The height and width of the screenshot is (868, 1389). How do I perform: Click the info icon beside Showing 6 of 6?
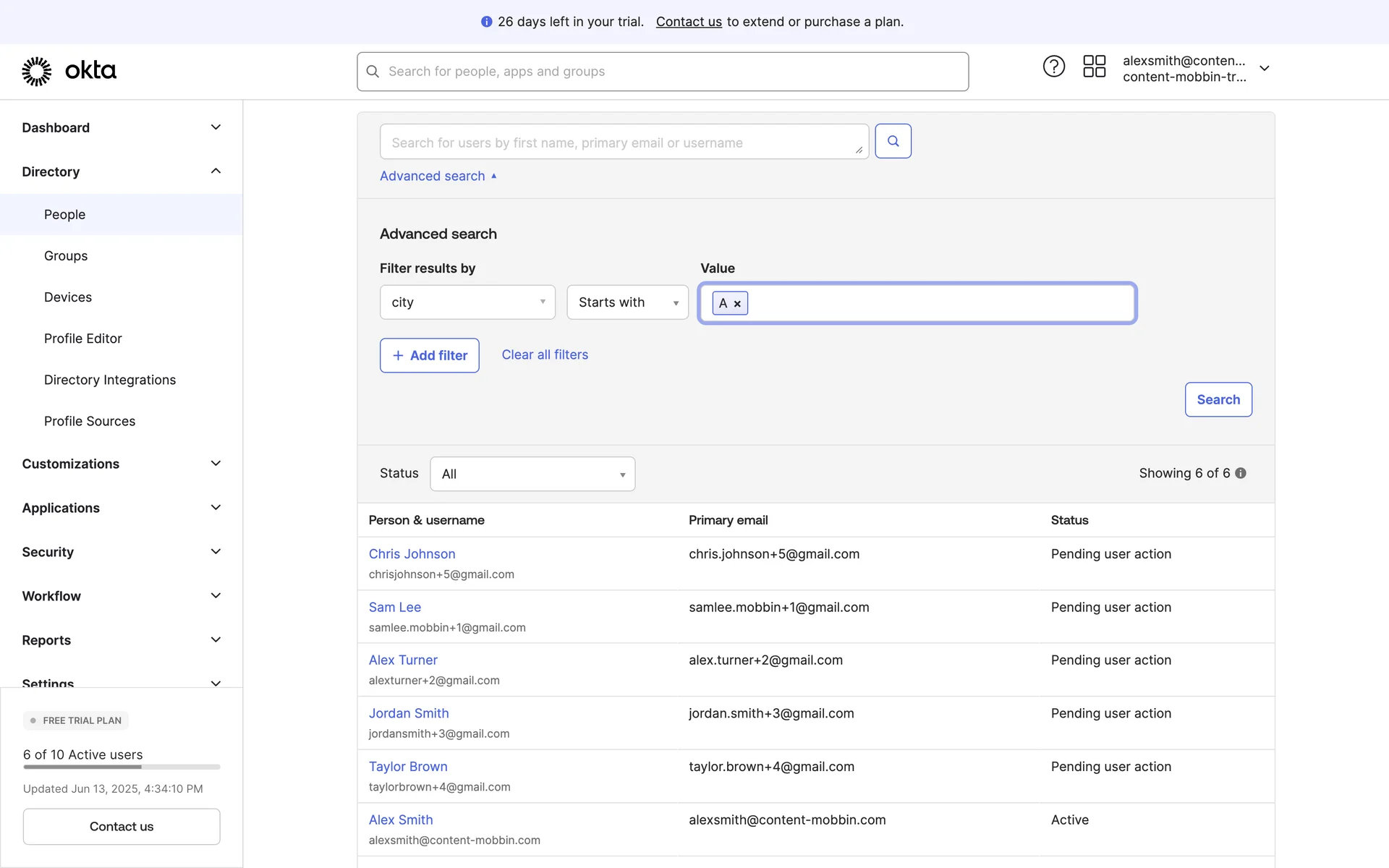[1241, 473]
